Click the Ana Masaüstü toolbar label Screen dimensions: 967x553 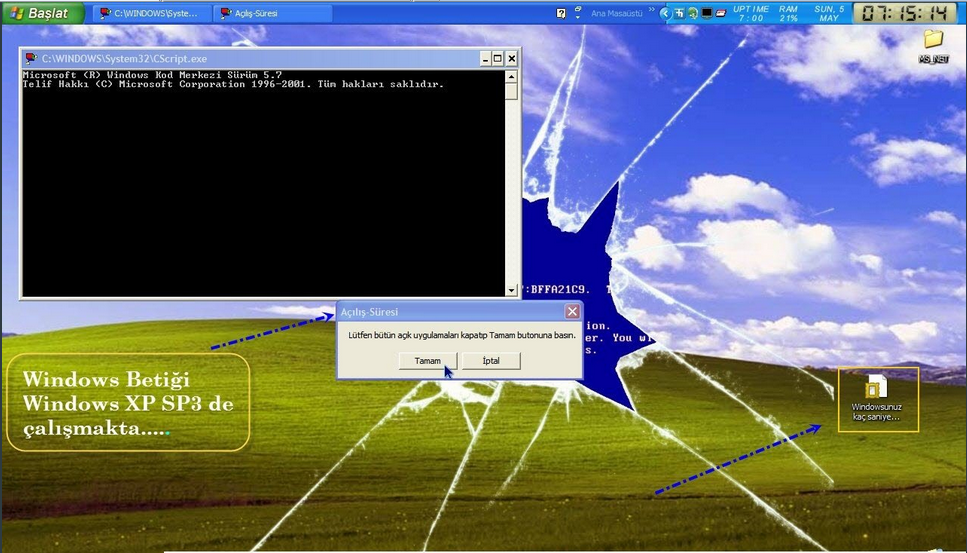pos(616,13)
